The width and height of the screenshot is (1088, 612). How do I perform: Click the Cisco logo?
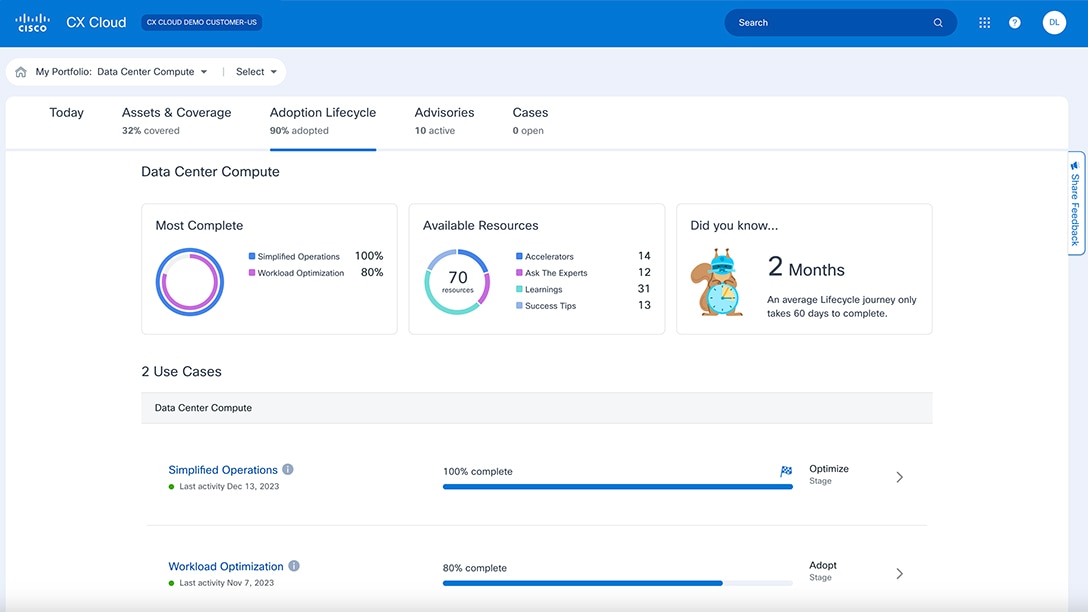[x=33, y=23]
